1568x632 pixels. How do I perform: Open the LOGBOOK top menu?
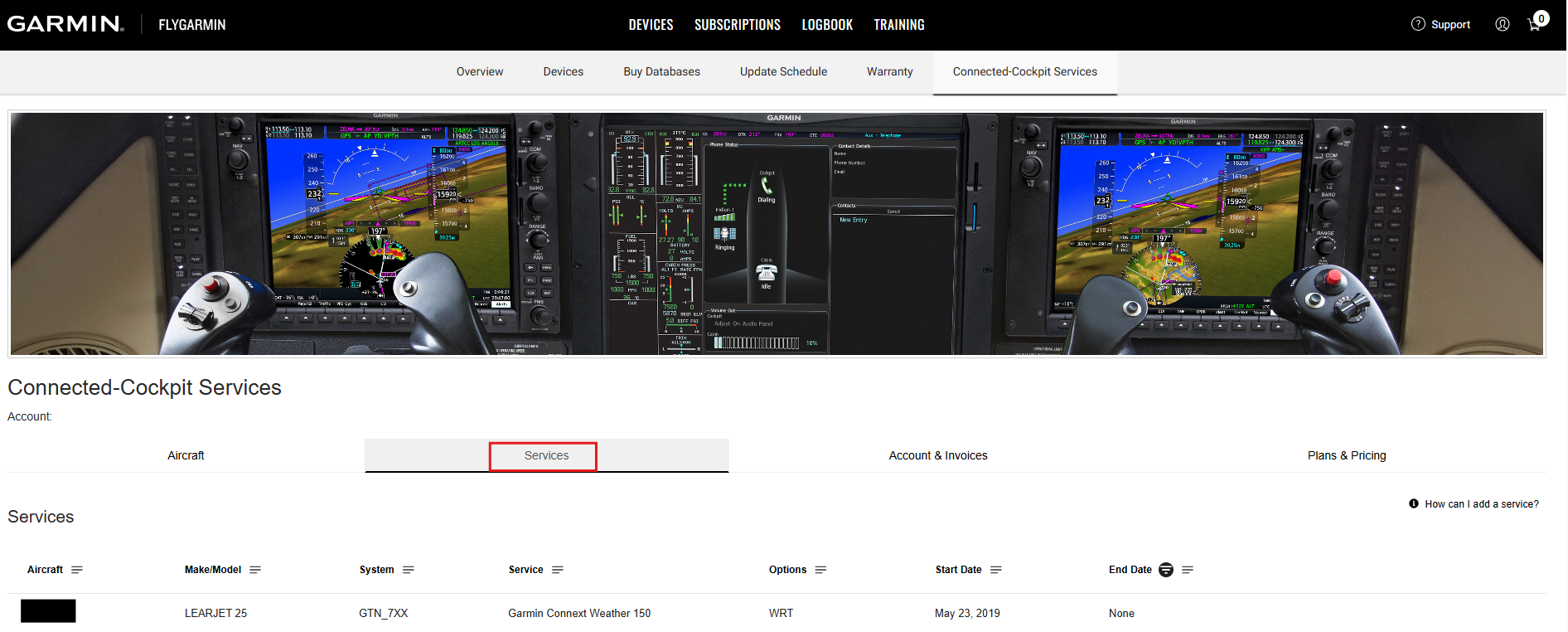point(827,25)
